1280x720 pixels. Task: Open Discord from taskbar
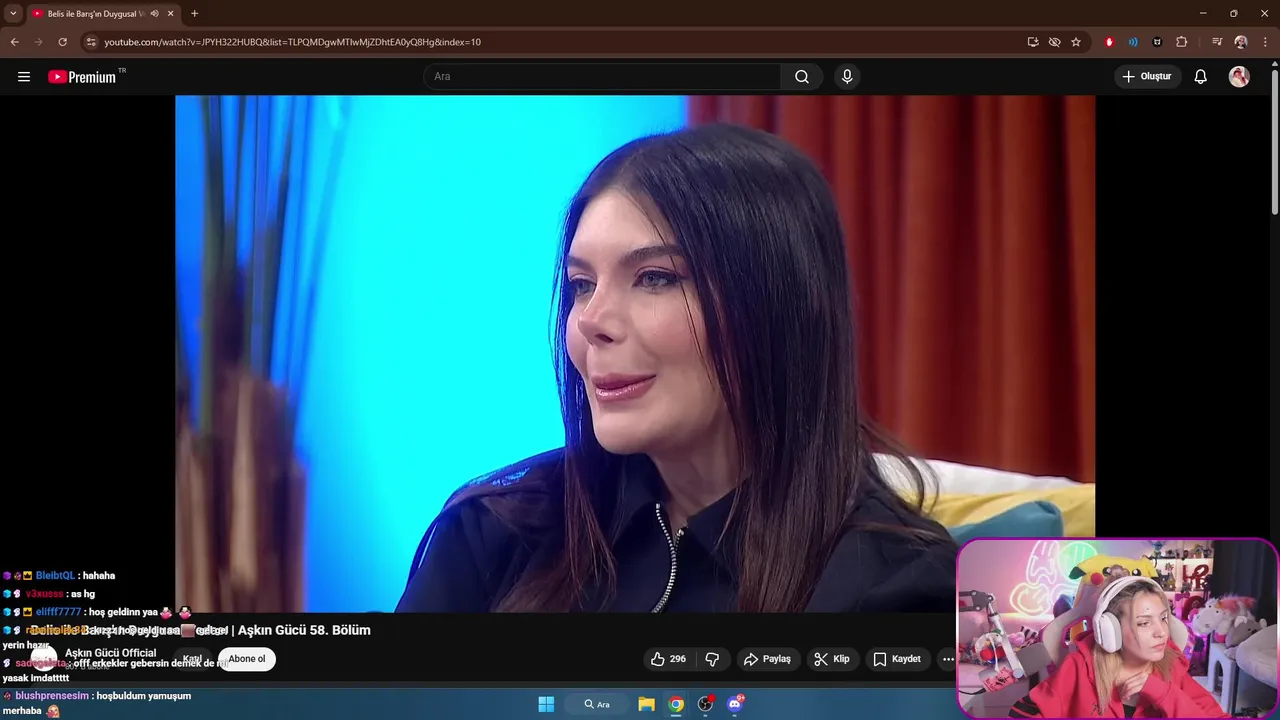[x=735, y=704]
